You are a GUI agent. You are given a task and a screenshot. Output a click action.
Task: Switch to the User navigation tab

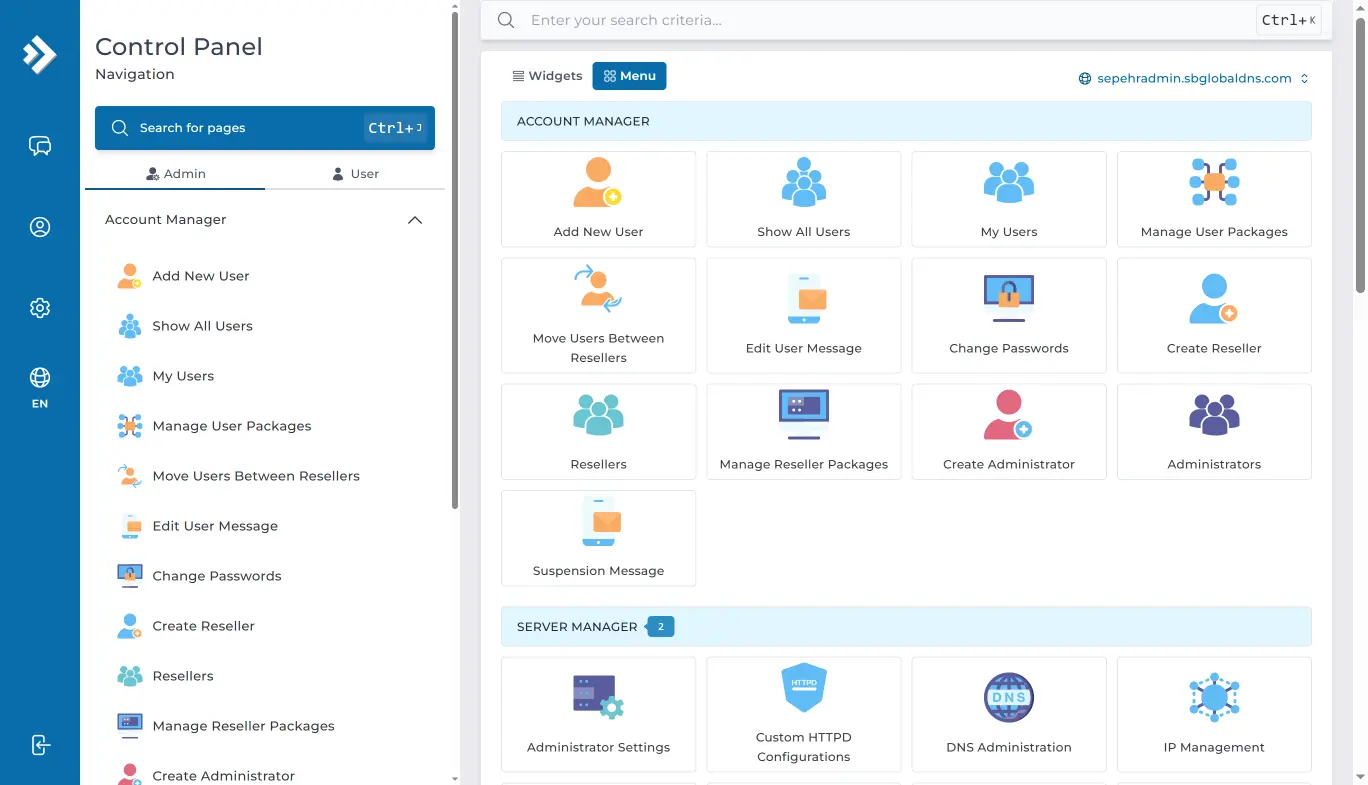(x=355, y=174)
